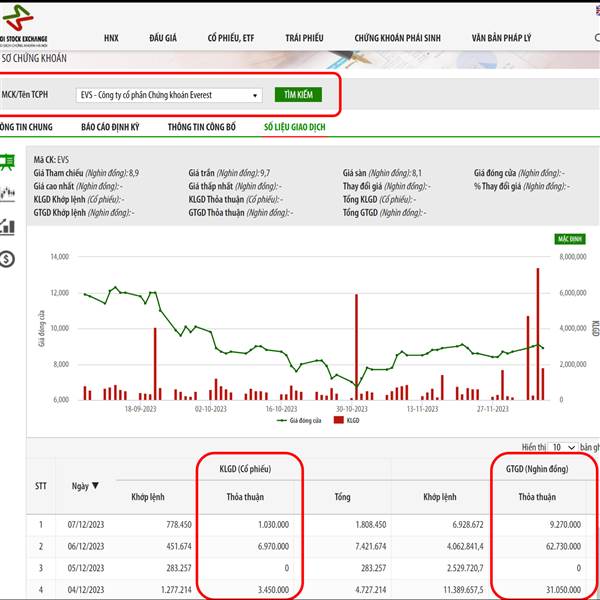Image resolution: width=600 pixels, height=600 pixels.
Task: Click the 30-10-2023 red volume spike
Action: pos(357,347)
